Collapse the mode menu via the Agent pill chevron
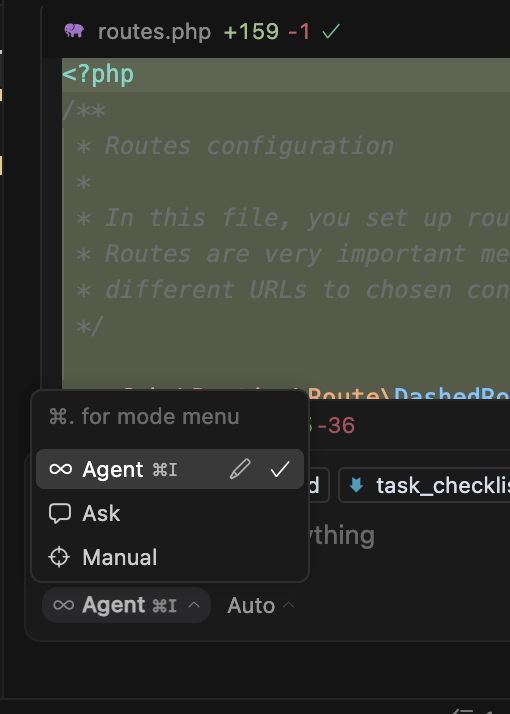The width and height of the screenshot is (510, 714). (194, 605)
